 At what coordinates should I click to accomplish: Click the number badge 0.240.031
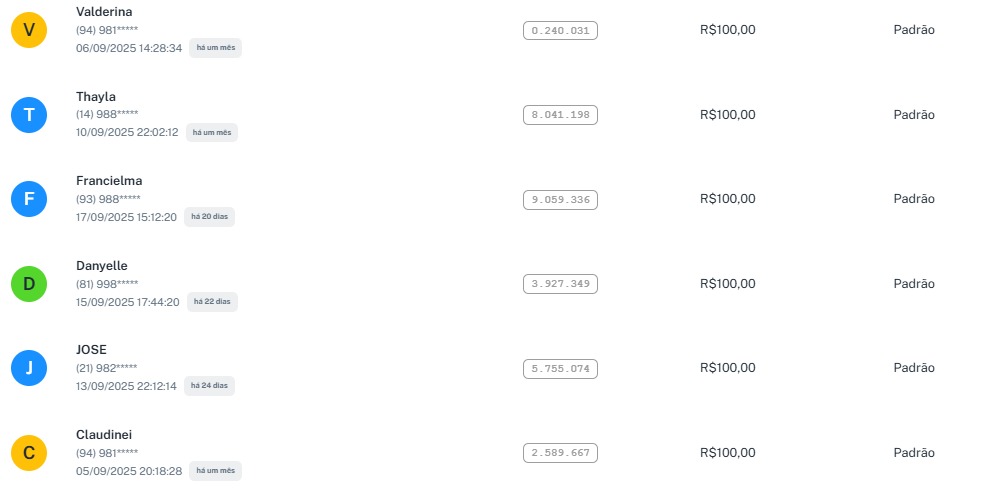pos(560,31)
